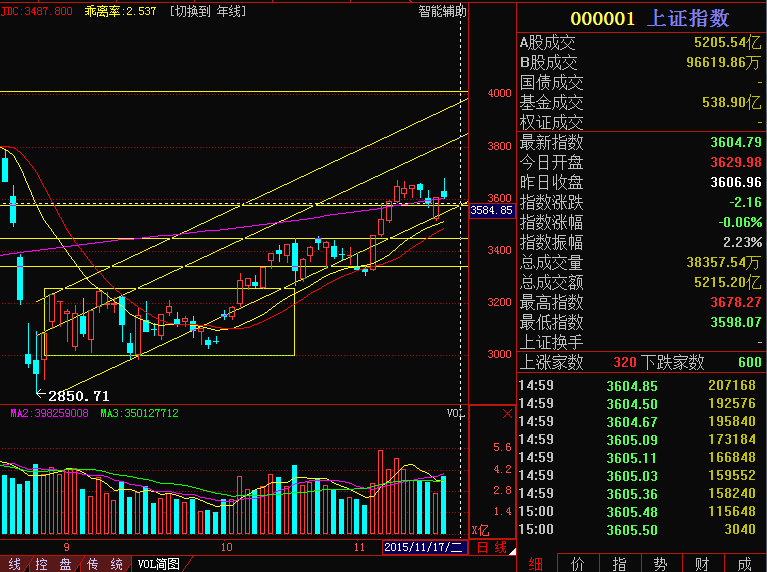Toggle the 智能辅助 smart assist option
Image resolution: width=767 pixels, height=572 pixels.
(442, 11)
